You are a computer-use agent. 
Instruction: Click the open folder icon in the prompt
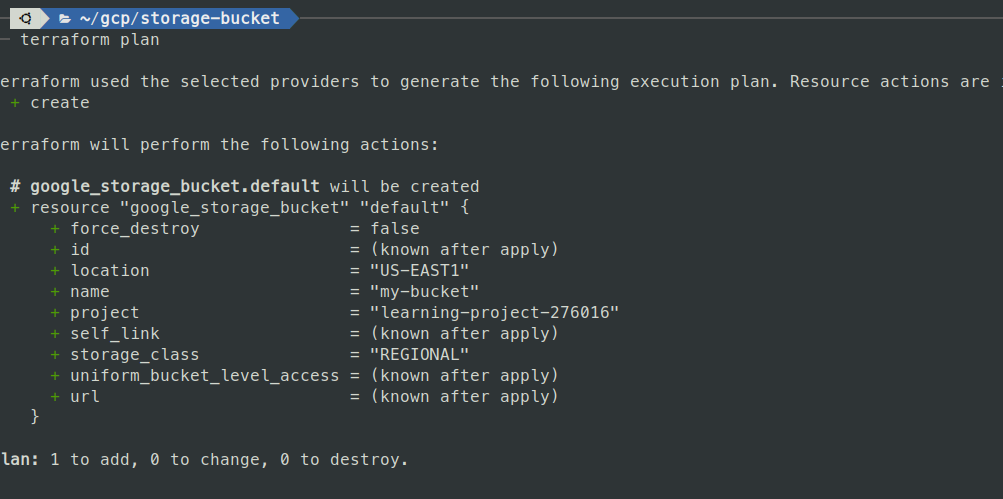coord(65,18)
